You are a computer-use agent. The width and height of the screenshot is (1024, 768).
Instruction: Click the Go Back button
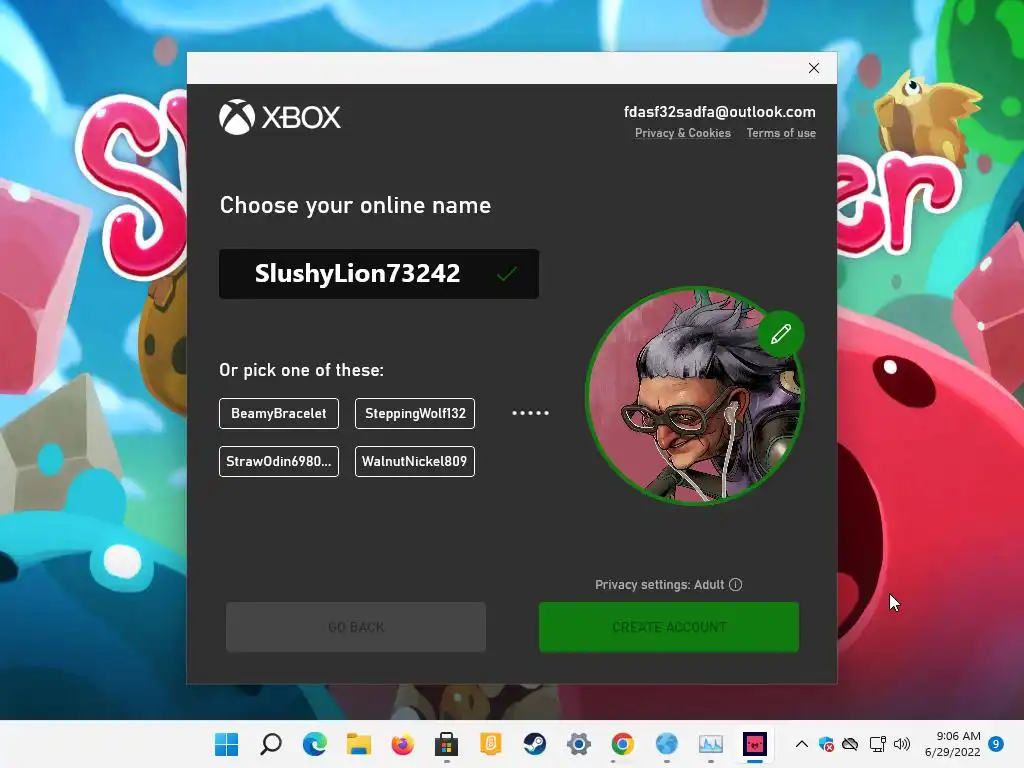356,627
